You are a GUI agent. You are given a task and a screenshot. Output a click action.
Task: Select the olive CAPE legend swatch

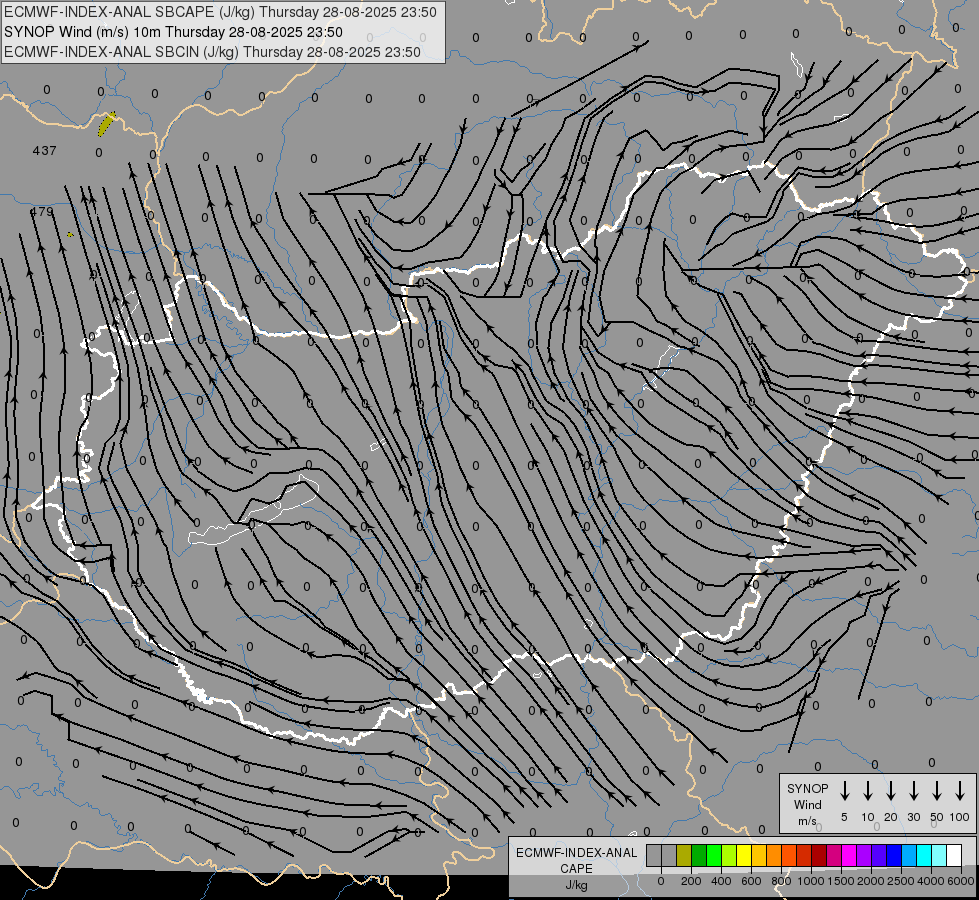684,855
